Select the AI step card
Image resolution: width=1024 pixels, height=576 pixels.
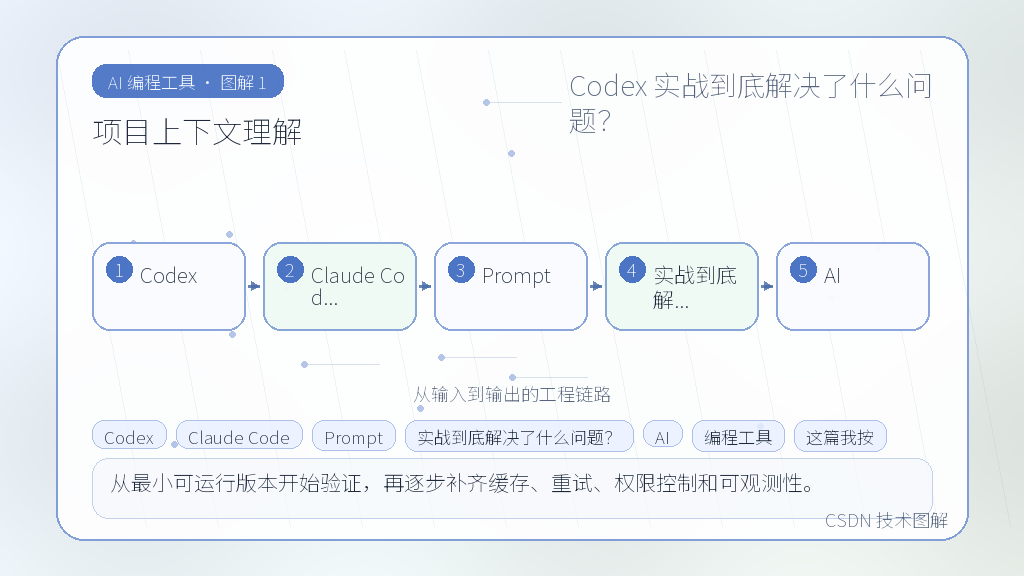coord(853,287)
